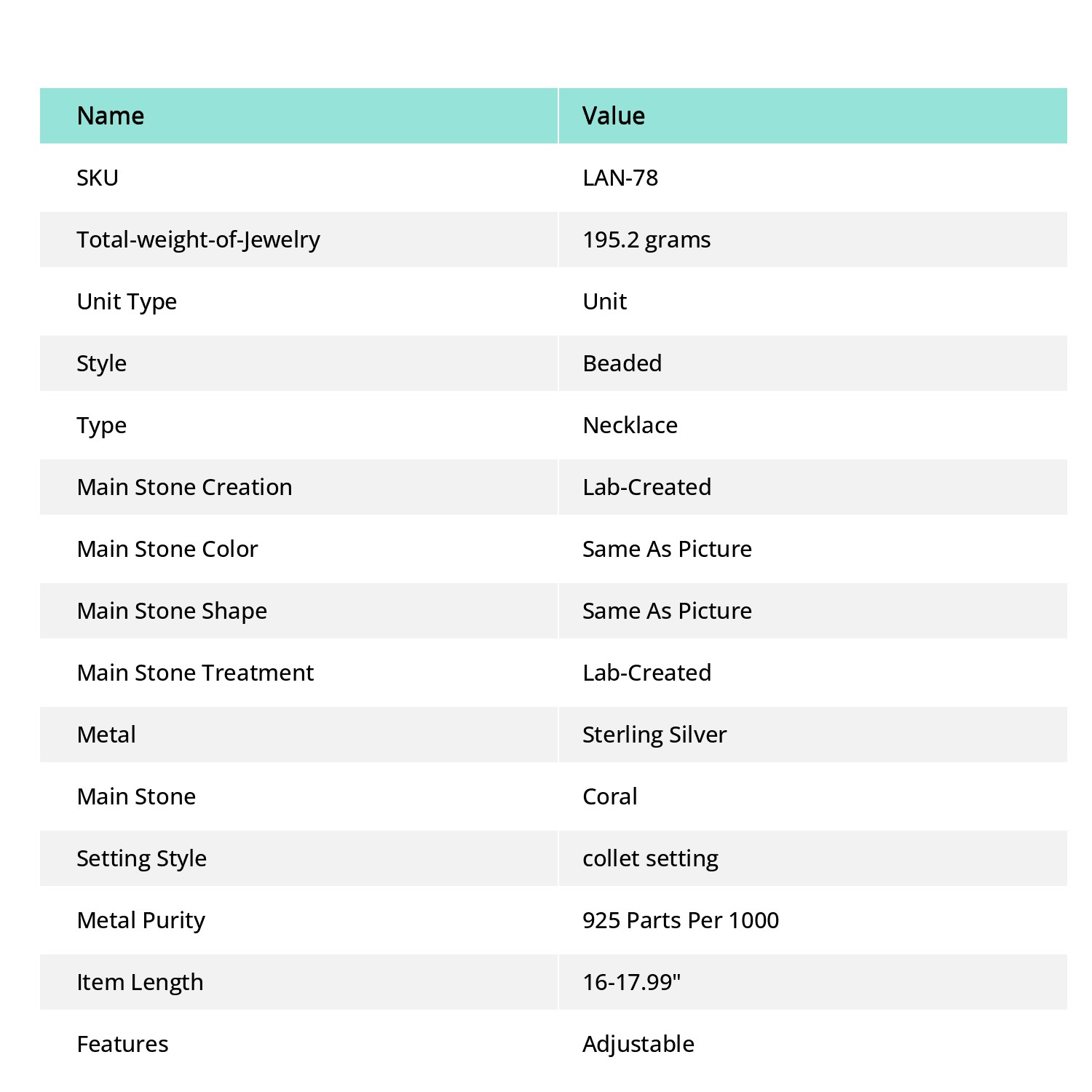This screenshot has height=1092, width=1092.
Task: Select the 925 Parts Per 1000 value
Action: point(681,920)
